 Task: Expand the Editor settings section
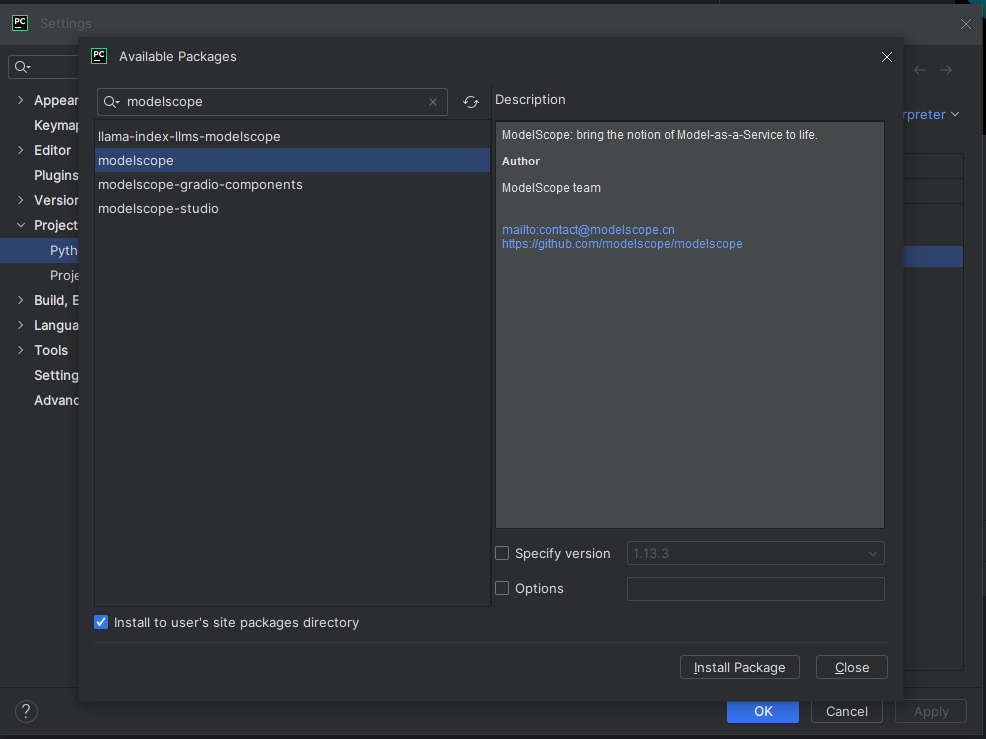coord(21,150)
